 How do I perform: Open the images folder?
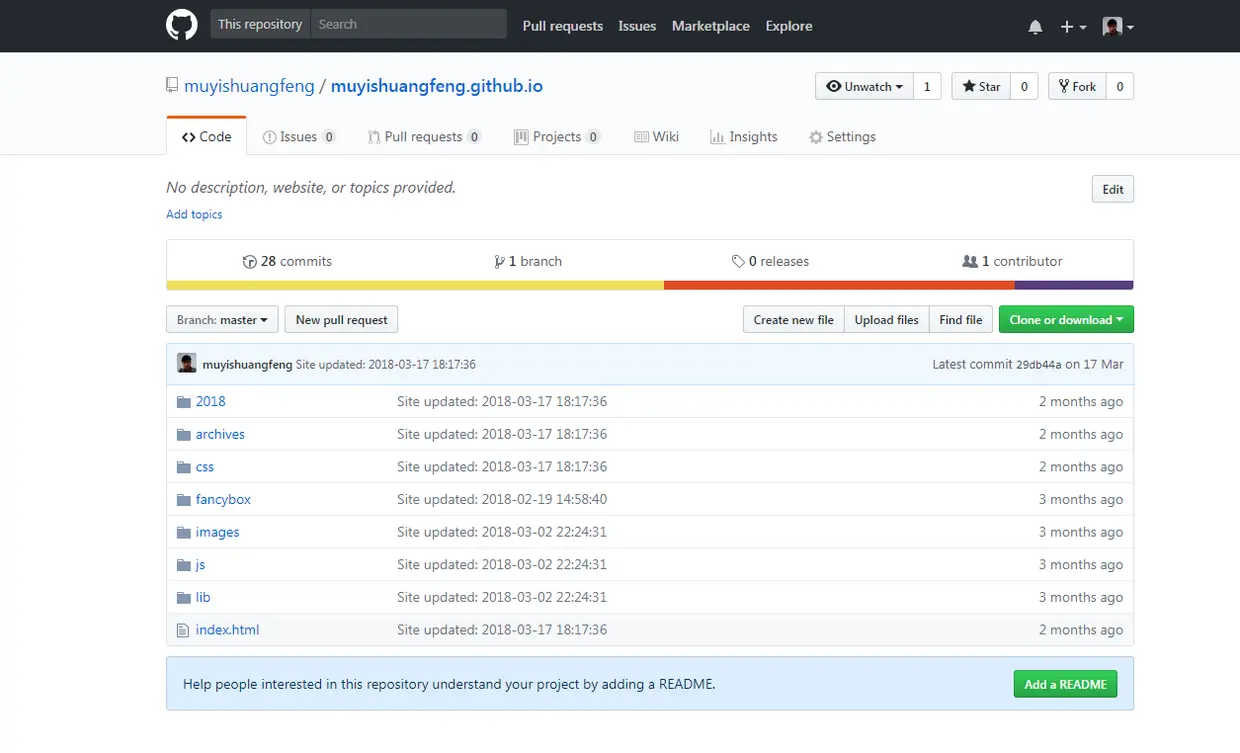[x=217, y=532]
